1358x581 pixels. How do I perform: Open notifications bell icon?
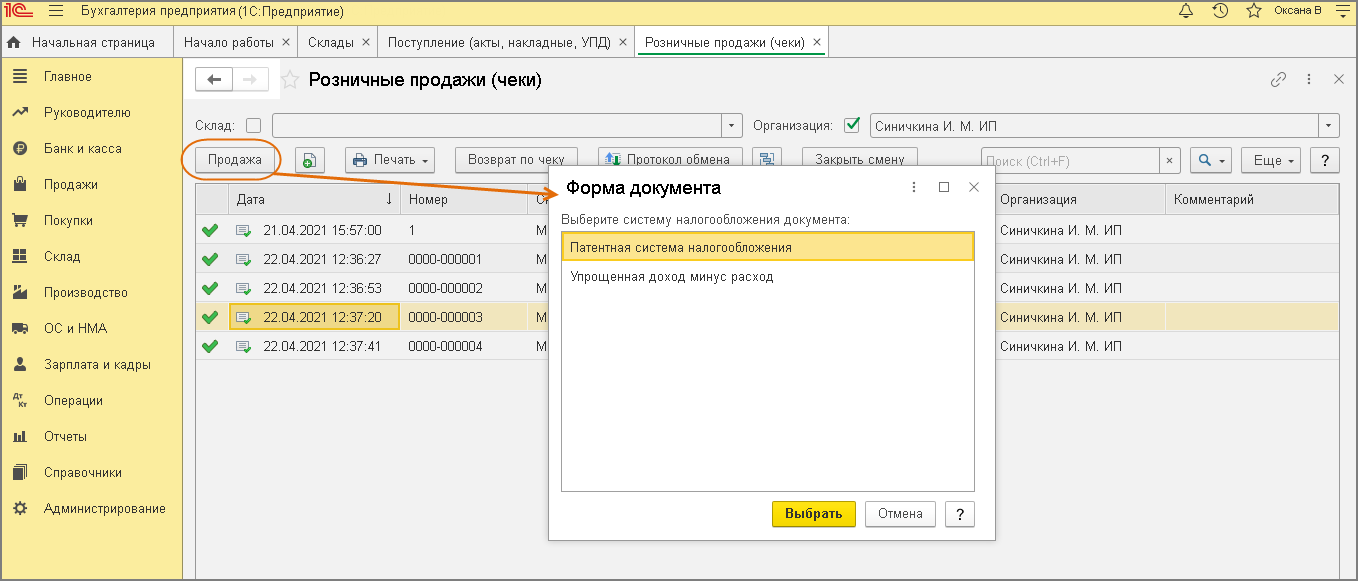tap(1186, 11)
